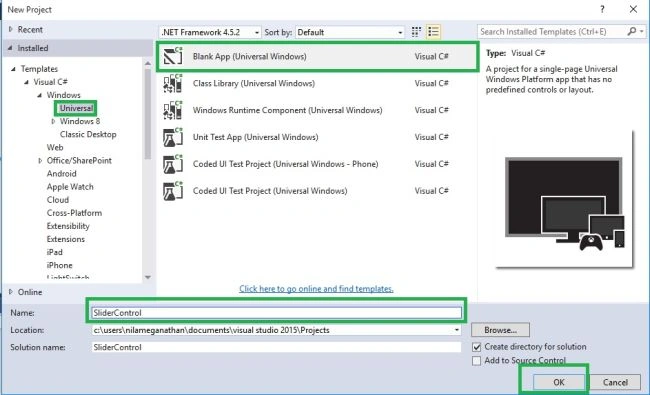Screen dimensions: 650x395
Task: Click Coded UI Test Project (Universal Windows) icon
Action: click(x=173, y=191)
